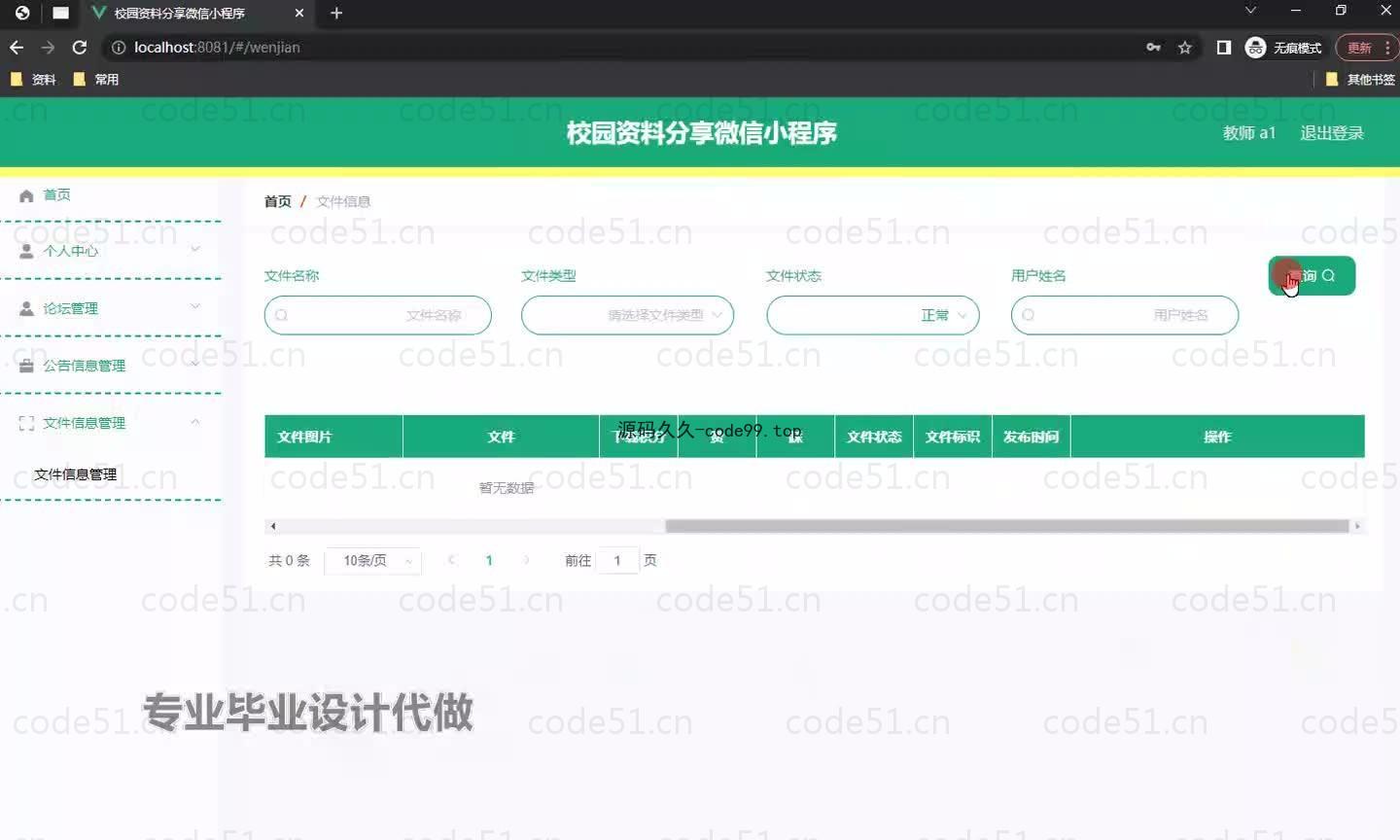Collapse the 文件信息管理 menu chevron
Image resolution: width=1400 pixels, height=840 pixels.
(195, 421)
